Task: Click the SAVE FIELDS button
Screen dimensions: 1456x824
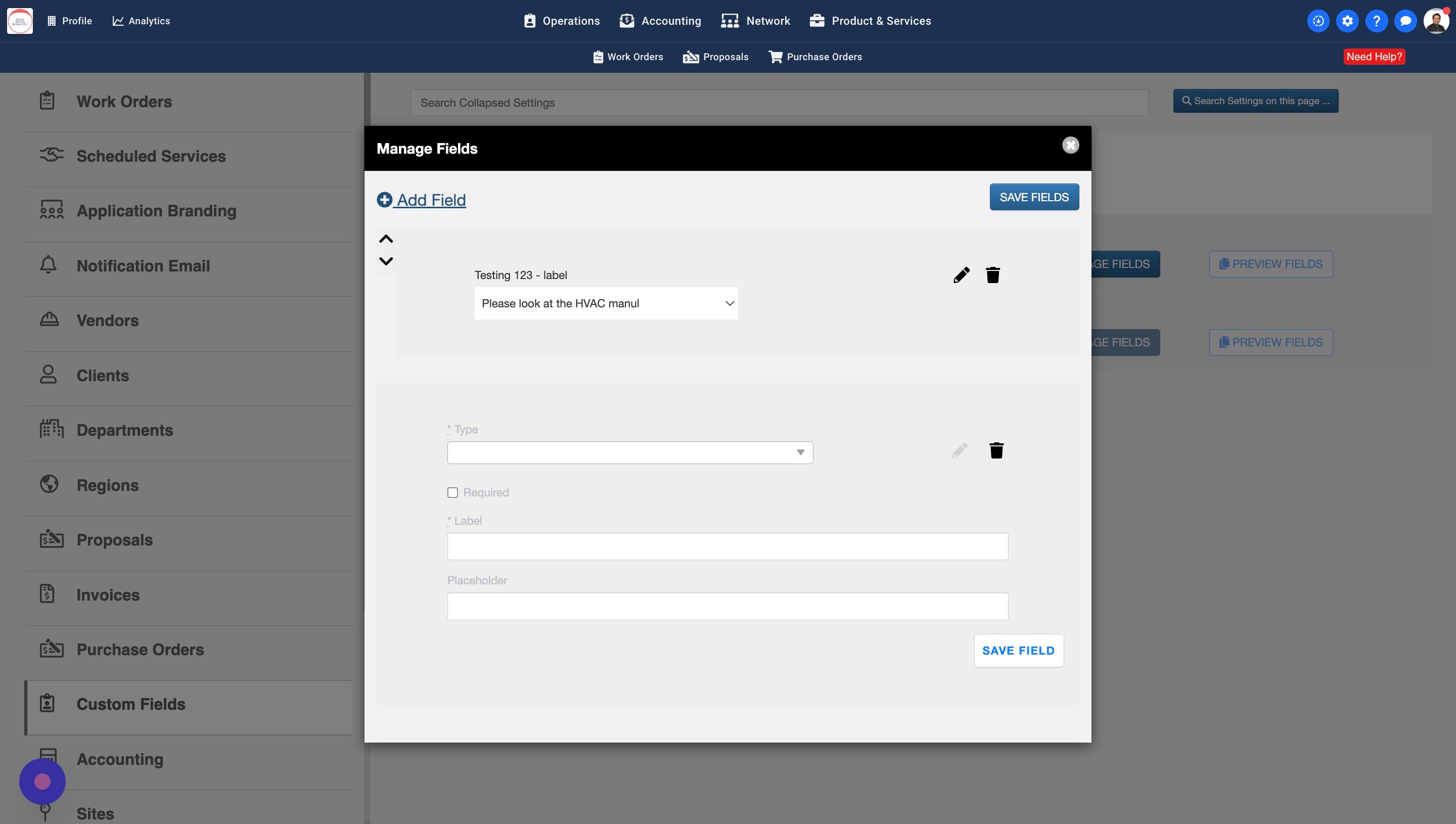Action: (1034, 197)
